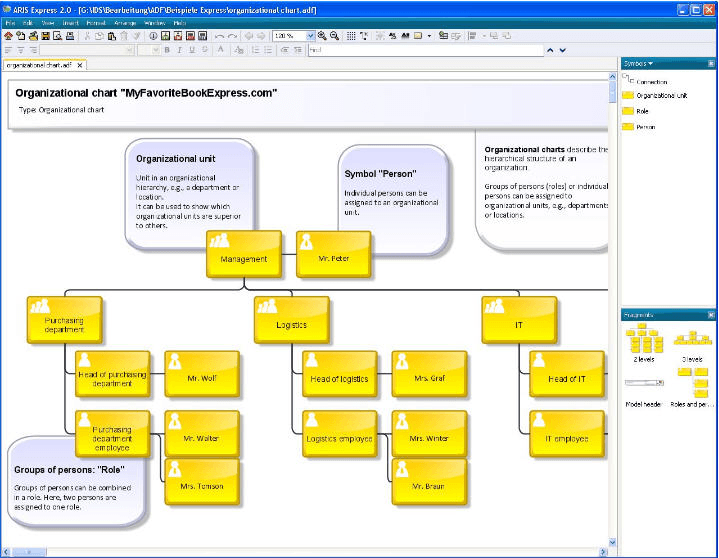Screen dimensions: 719x558
Task: Open the Insert menu
Action: [69, 22]
